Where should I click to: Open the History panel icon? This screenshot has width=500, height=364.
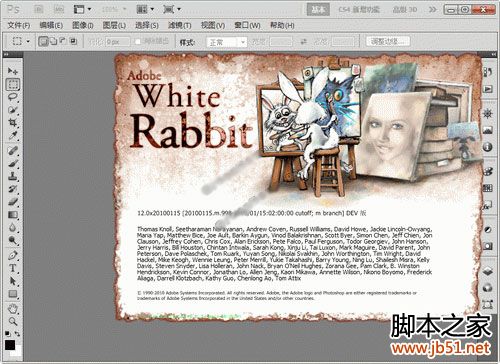point(487,71)
